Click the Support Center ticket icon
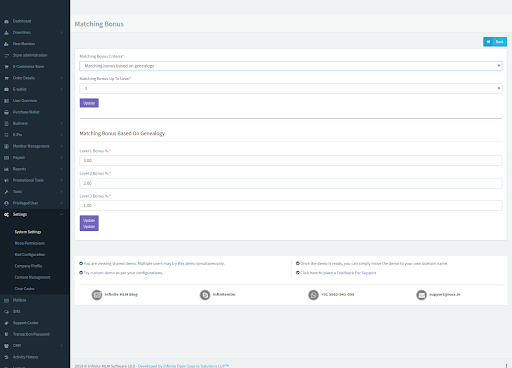 pos(6,323)
